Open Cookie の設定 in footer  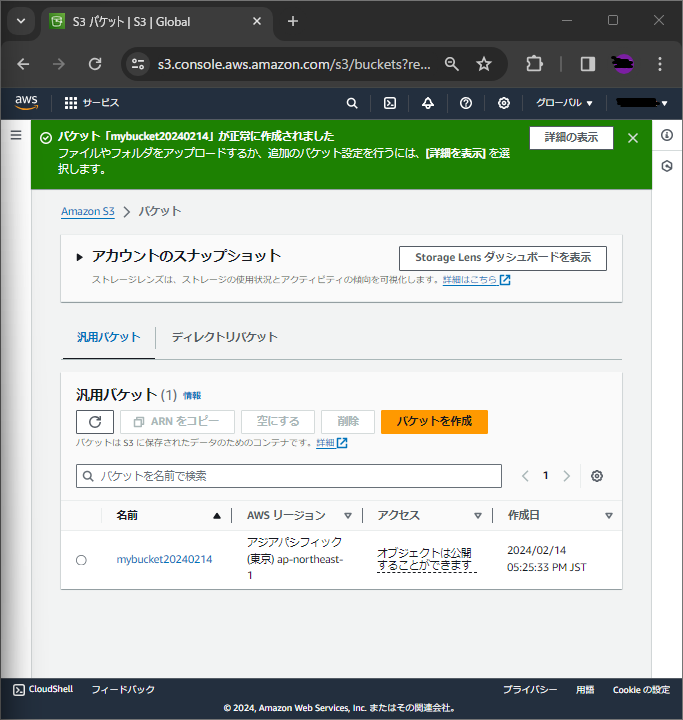click(x=641, y=690)
